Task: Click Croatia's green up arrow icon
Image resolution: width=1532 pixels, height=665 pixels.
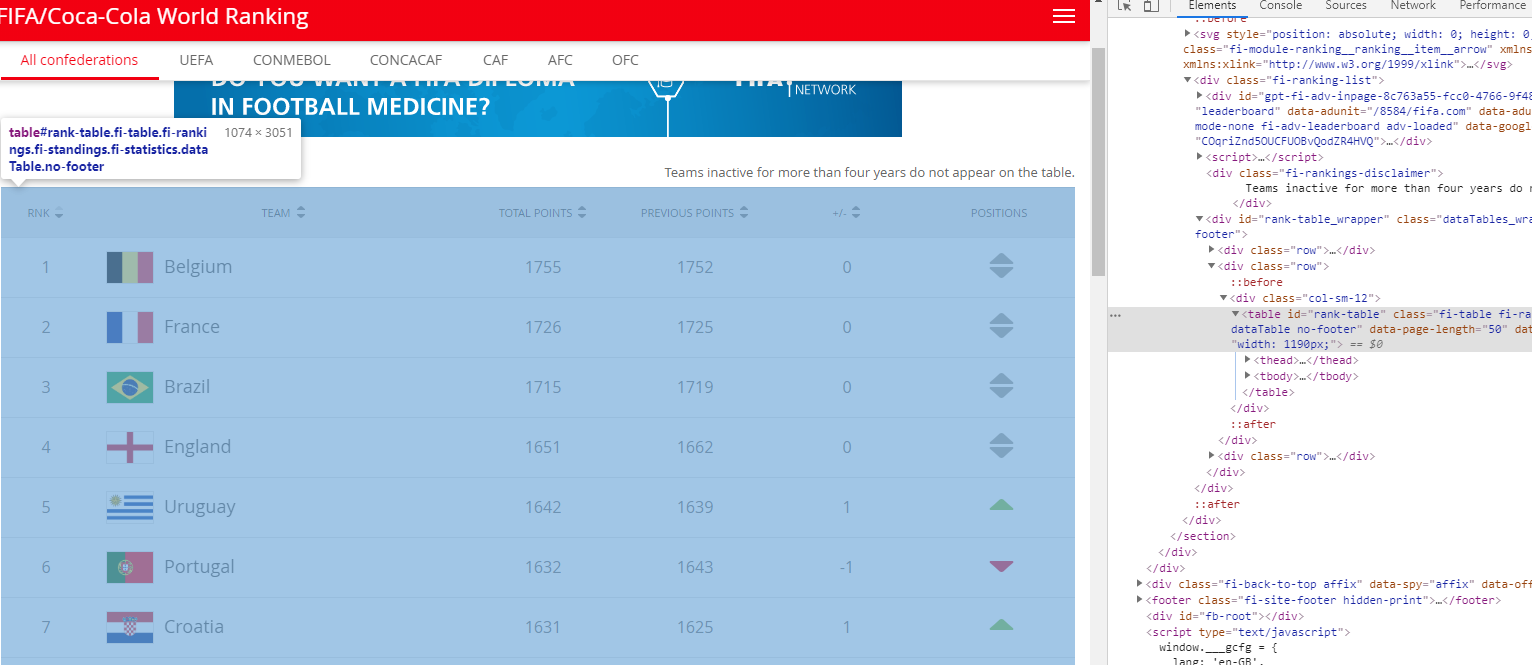Action: tap(1001, 625)
